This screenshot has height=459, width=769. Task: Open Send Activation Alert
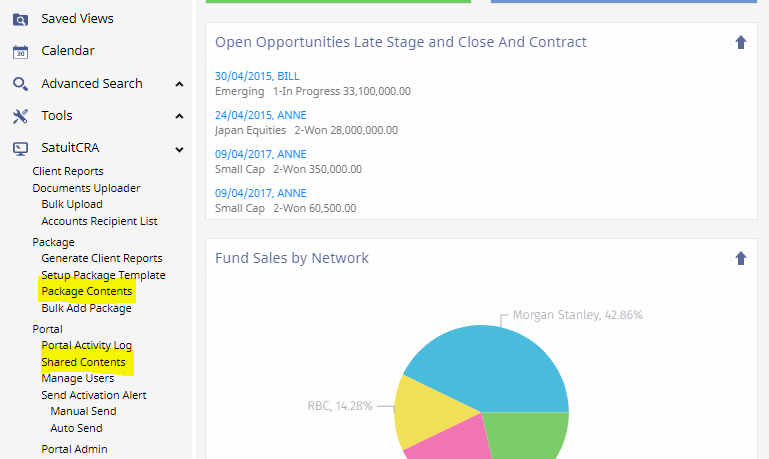click(94, 395)
